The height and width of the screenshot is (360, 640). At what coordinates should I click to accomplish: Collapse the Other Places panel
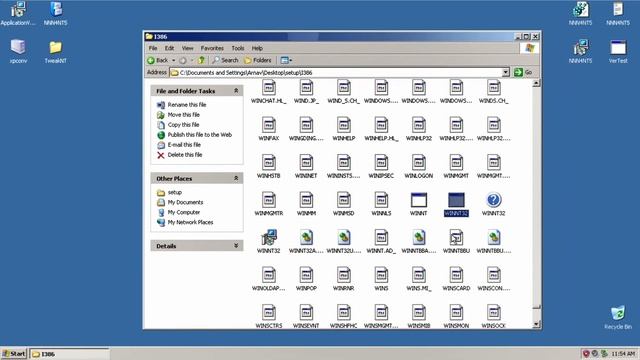tap(236, 178)
